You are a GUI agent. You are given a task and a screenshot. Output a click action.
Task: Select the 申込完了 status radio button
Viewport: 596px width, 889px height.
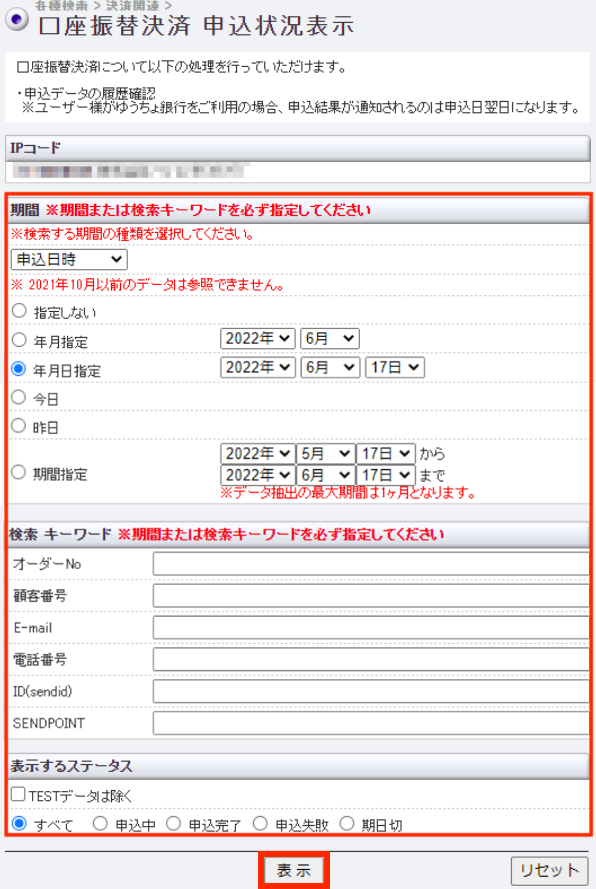pyautogui.click(x=174, y=823)
